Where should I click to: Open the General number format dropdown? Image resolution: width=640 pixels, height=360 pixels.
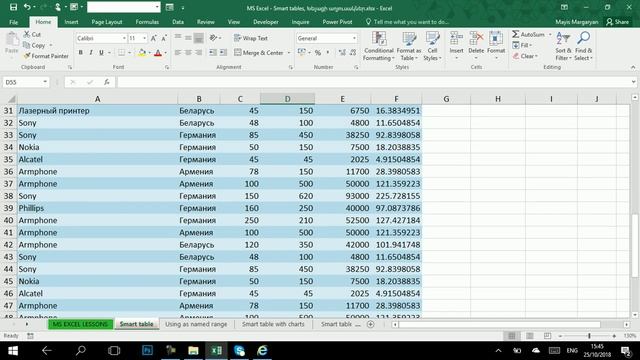[x=354, y=38]
